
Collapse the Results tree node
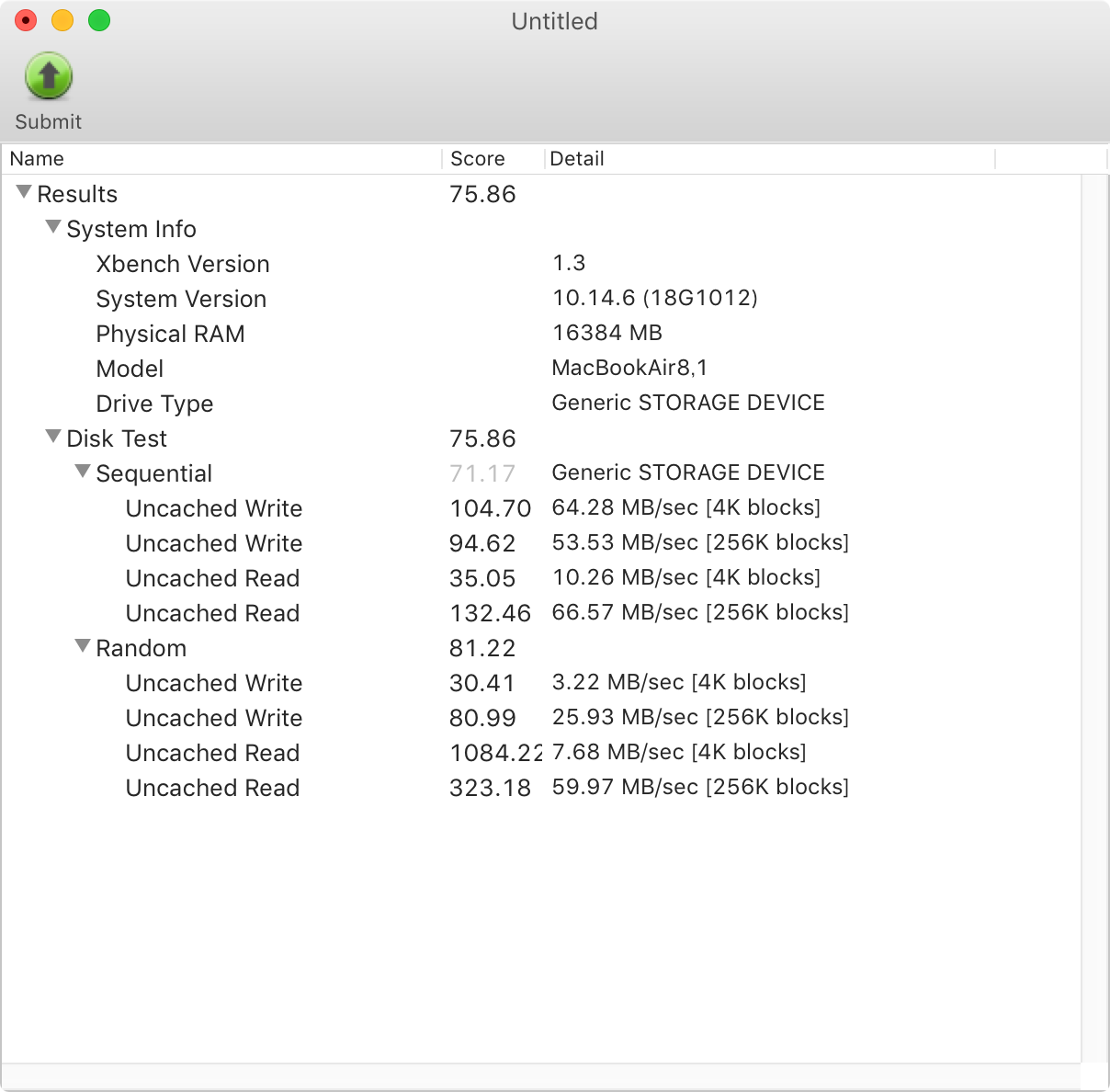click(x=24, y=192)
